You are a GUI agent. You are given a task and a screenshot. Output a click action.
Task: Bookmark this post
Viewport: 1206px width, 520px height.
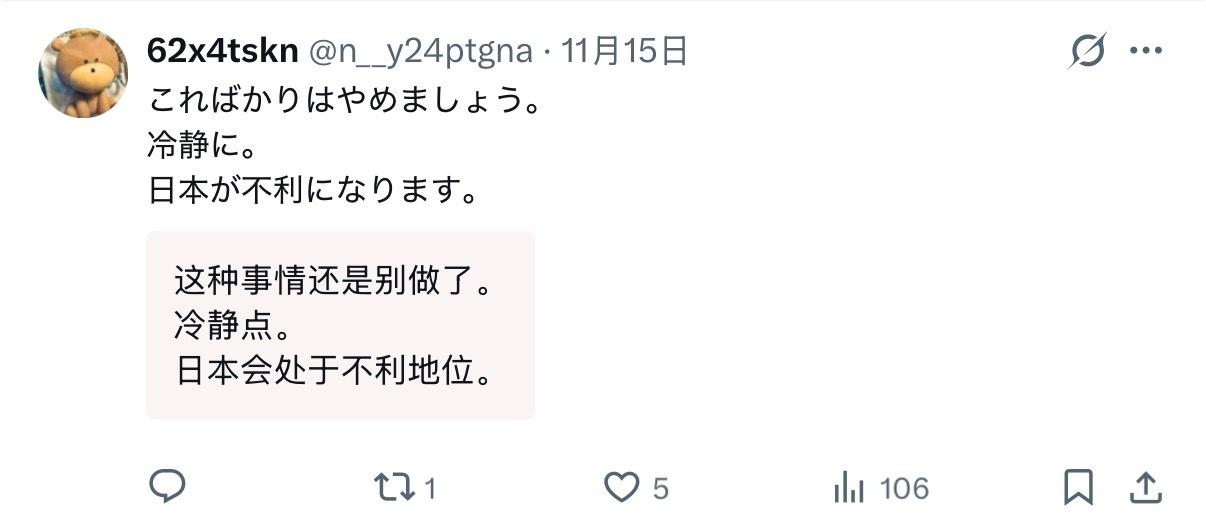1077,488
